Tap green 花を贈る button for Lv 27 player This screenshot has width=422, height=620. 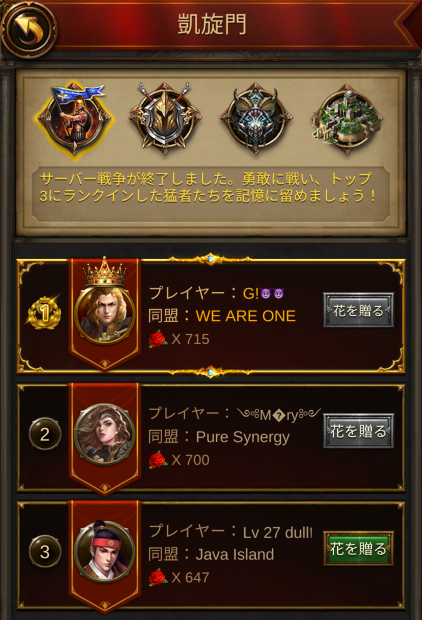358,548
